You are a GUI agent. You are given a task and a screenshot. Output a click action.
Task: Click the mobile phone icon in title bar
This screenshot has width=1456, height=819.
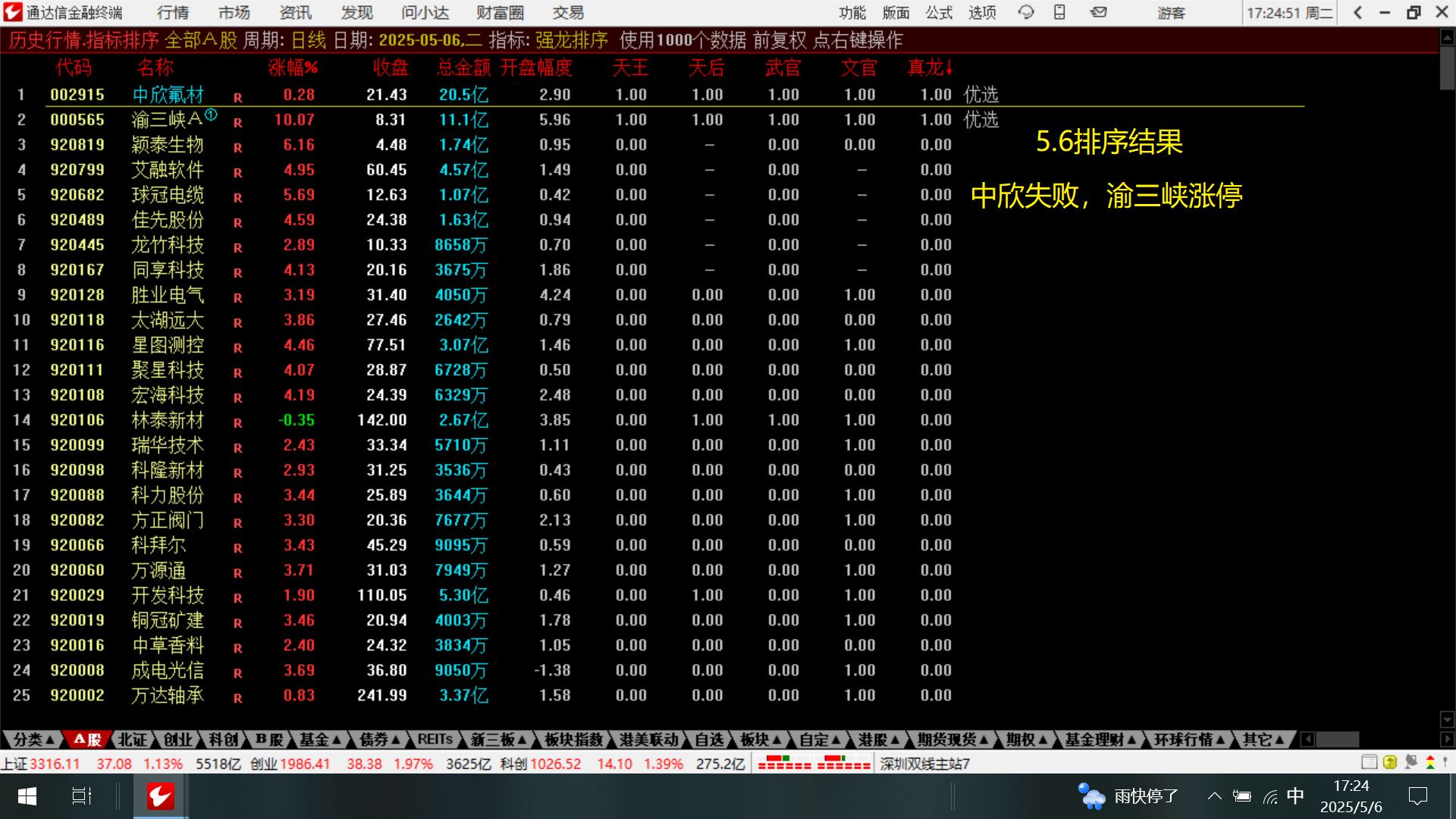click(x=1059, y=12)
